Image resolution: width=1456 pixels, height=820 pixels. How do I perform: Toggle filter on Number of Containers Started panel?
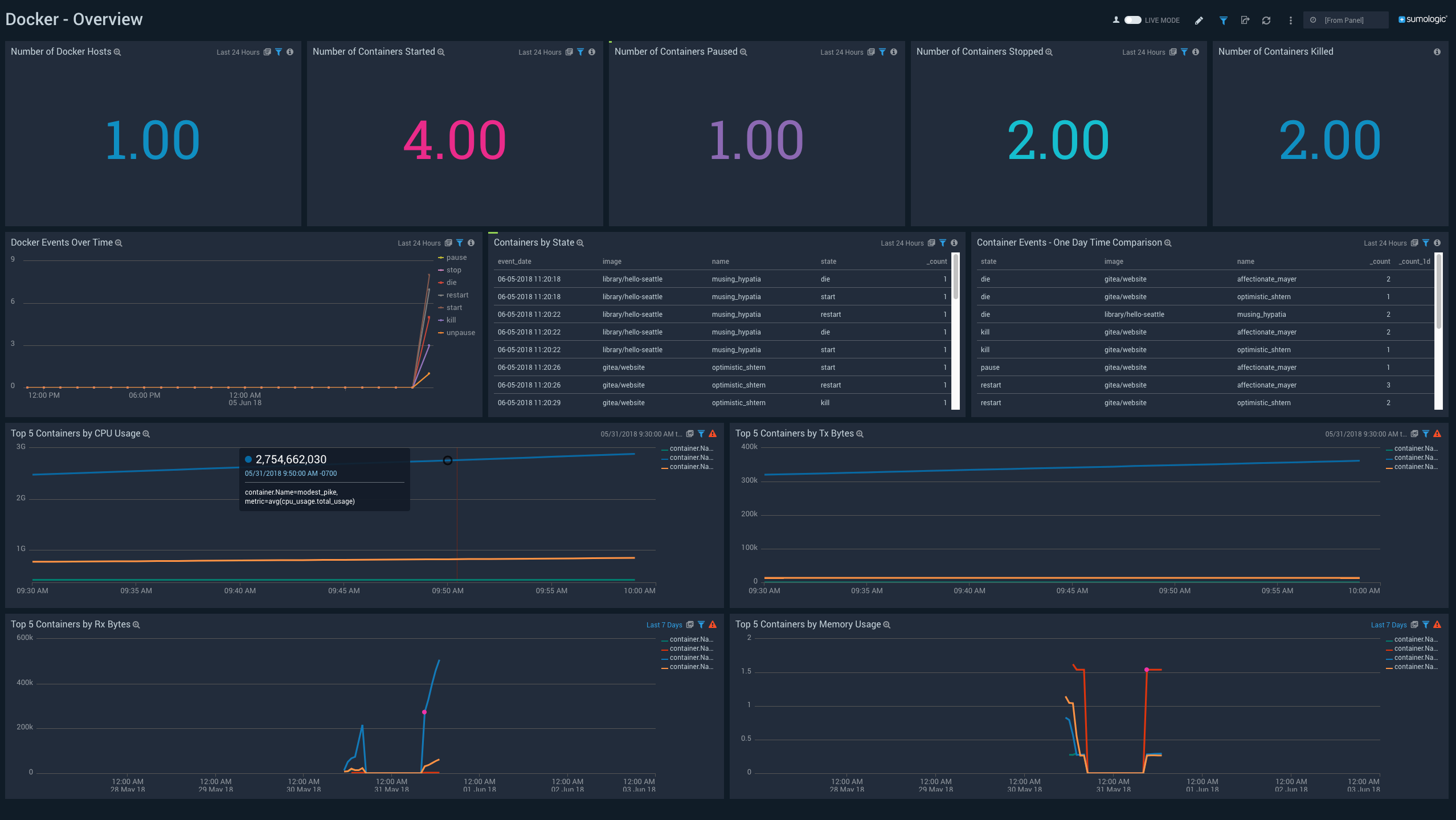(579, 52)
